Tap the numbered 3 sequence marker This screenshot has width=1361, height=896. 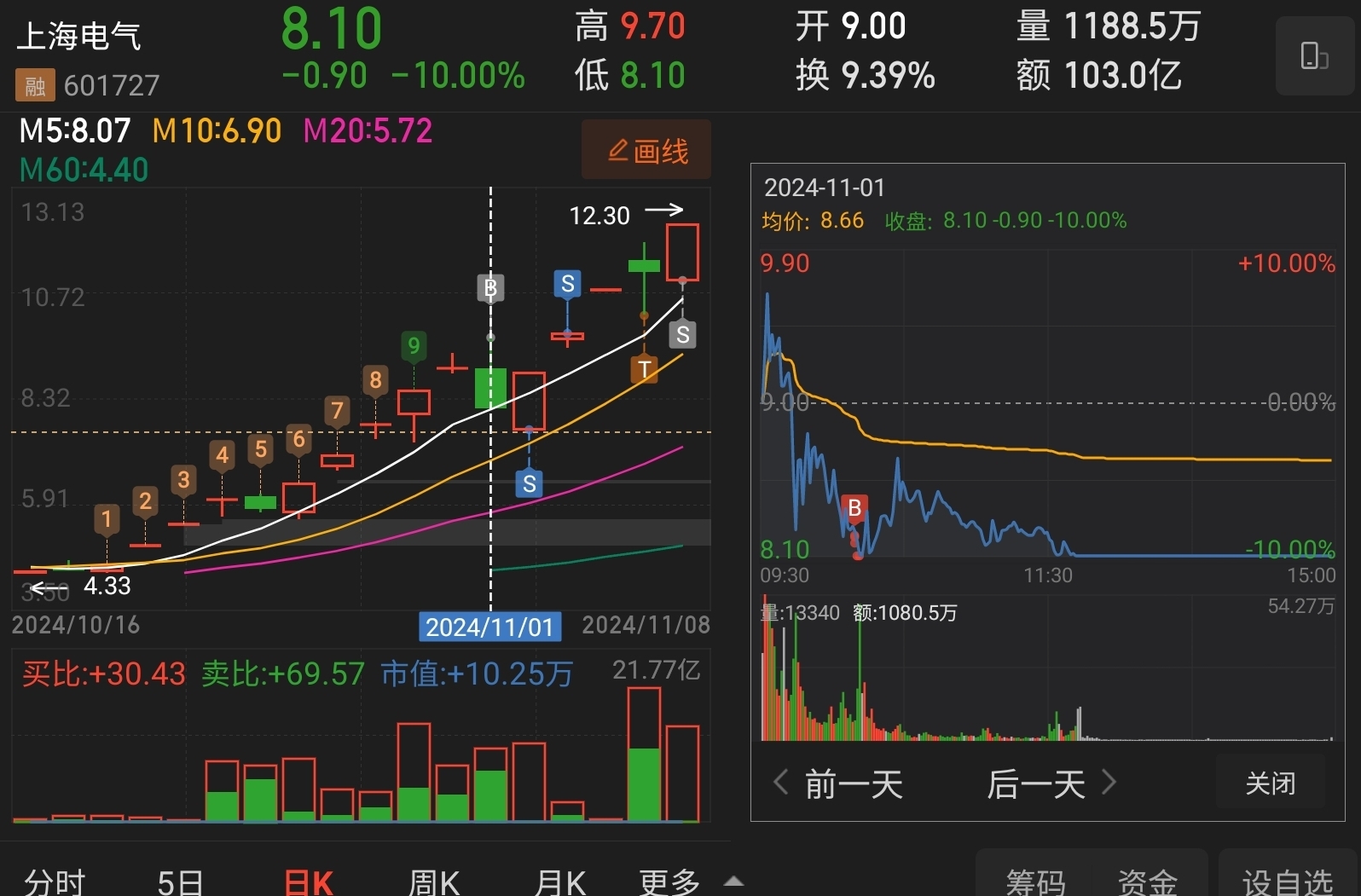(183, 480)
